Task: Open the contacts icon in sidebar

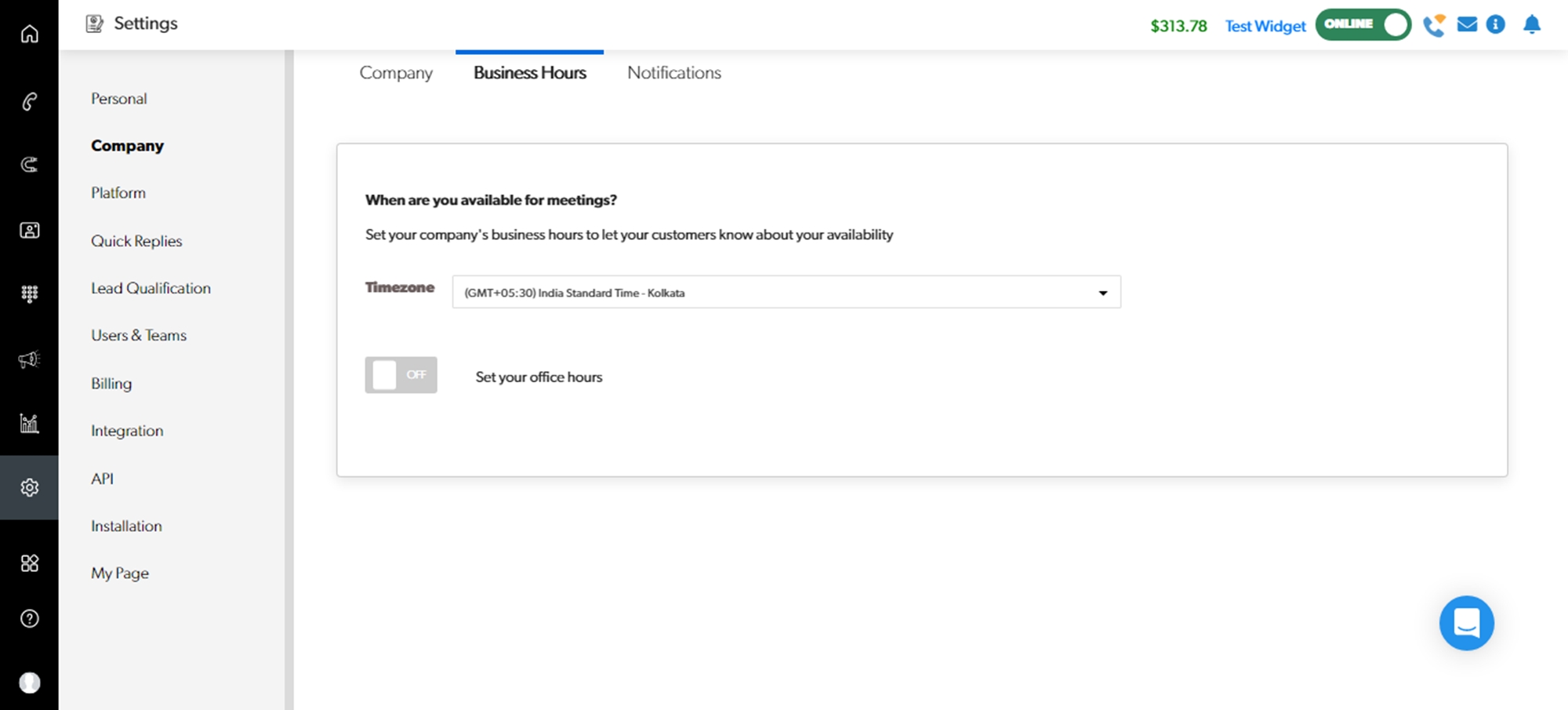Action: click(29, 230)
